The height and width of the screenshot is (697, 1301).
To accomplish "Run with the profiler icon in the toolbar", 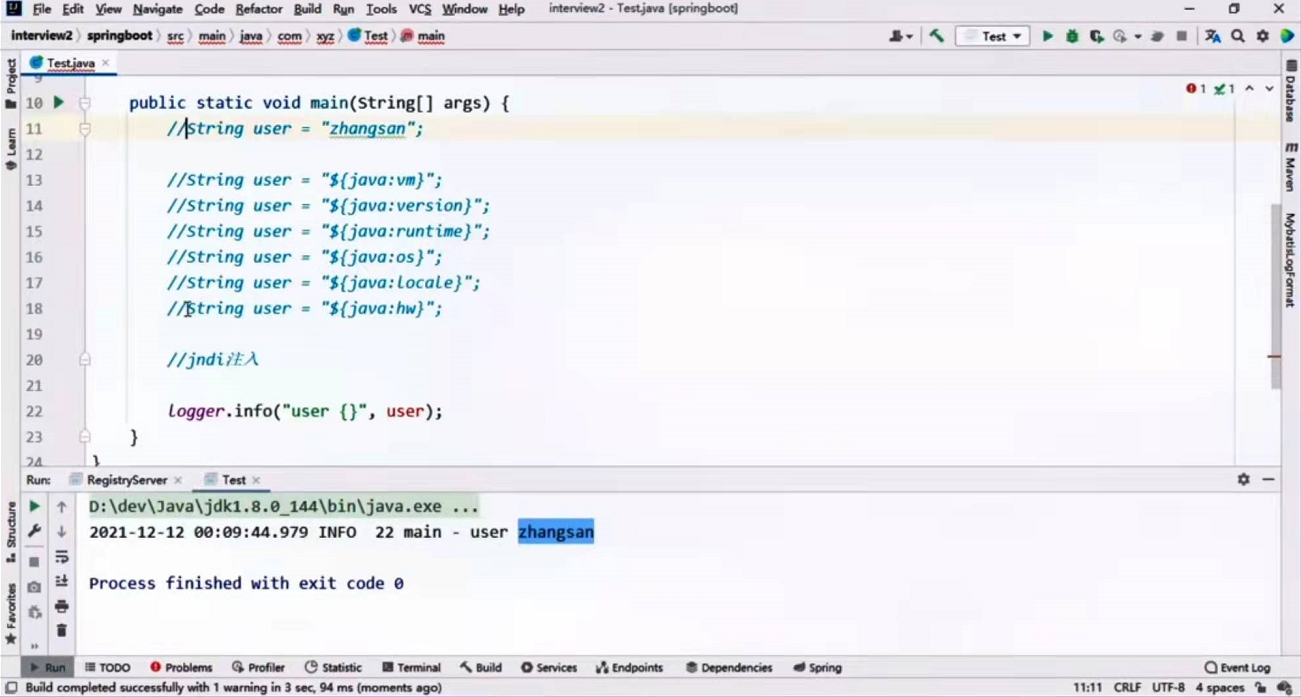I will tap(1121, 36).
